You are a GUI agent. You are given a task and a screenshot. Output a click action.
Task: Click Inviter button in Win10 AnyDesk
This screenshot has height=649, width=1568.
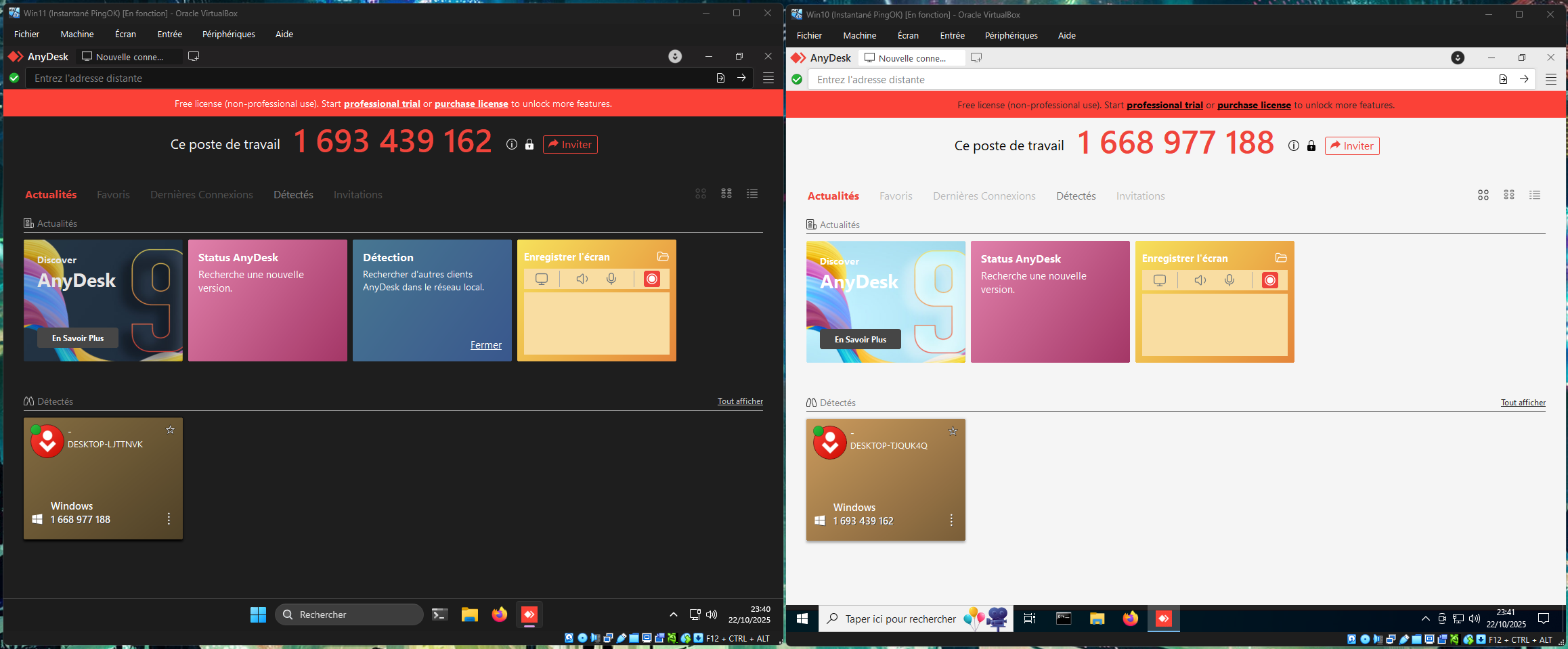(x=1351, y=146)
